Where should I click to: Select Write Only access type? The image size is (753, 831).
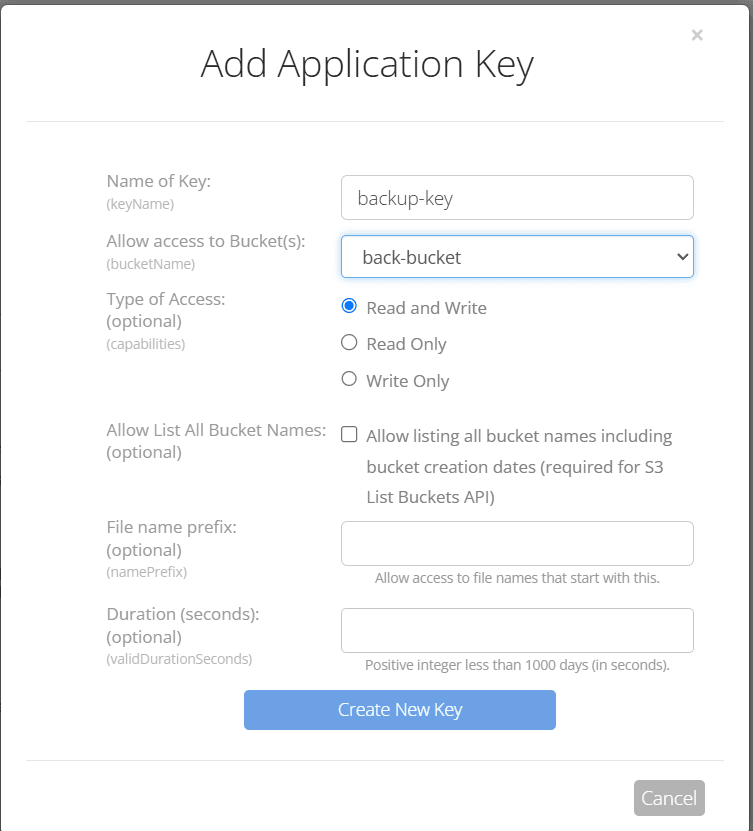(348, 380)
